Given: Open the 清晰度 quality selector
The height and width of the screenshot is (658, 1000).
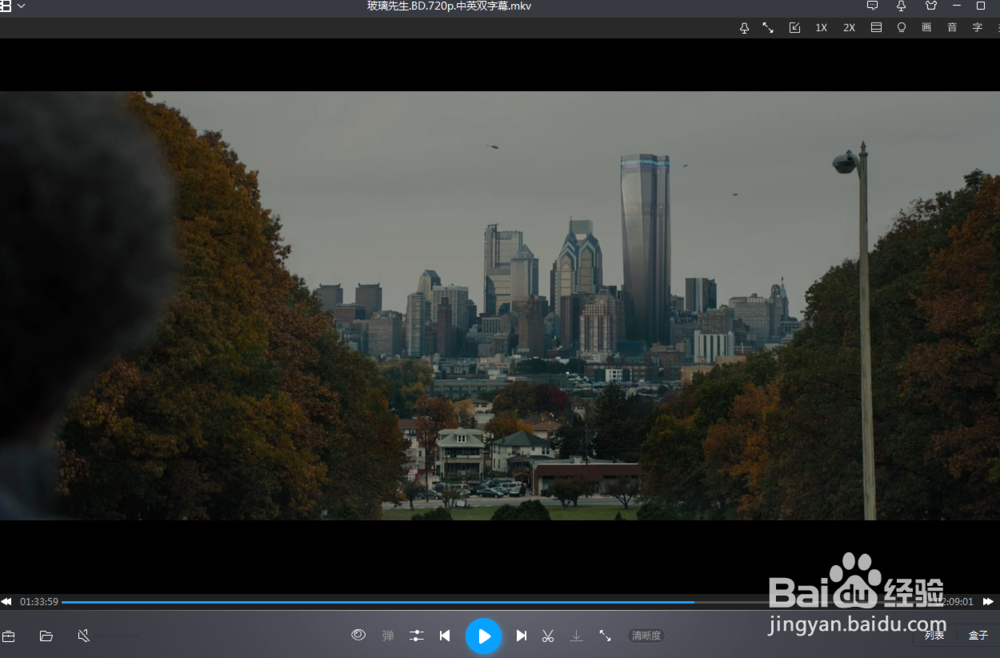Looking at the screenshot, I should pyautogui.click(x=646, y=636).
